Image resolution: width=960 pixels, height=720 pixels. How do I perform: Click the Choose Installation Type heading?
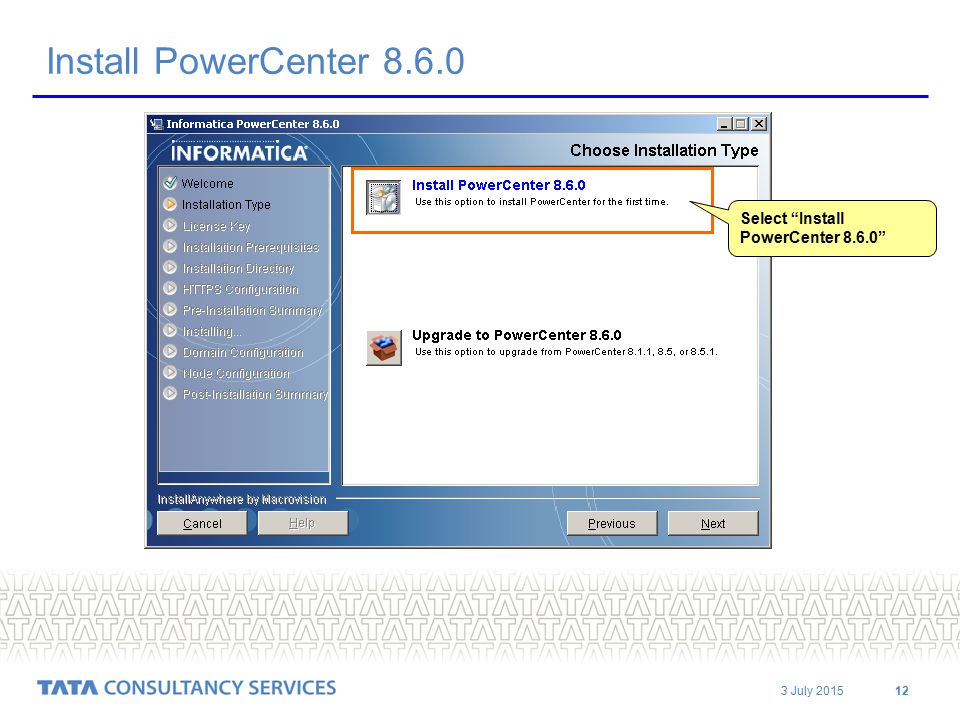tap(664, 151)
